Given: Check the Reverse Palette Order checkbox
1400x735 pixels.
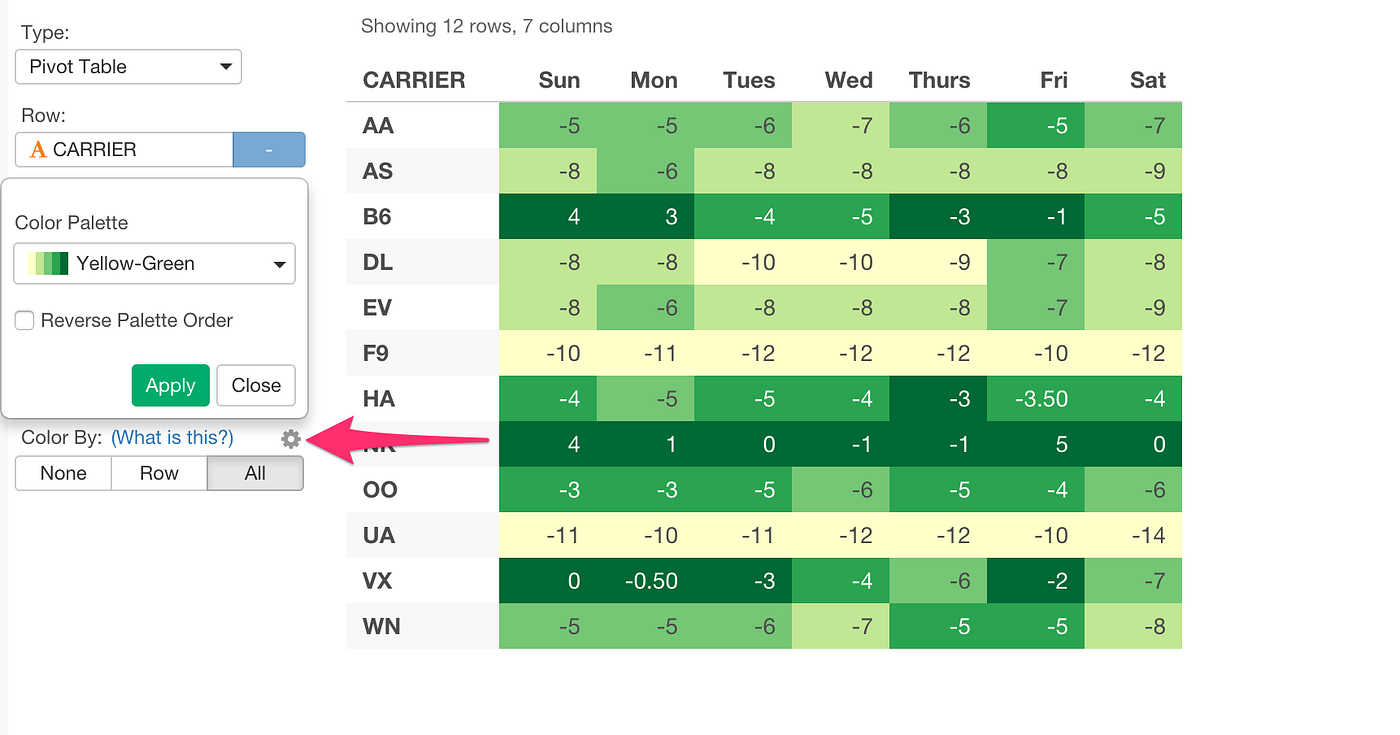Looking at the screenshot, I should point(24,321).
